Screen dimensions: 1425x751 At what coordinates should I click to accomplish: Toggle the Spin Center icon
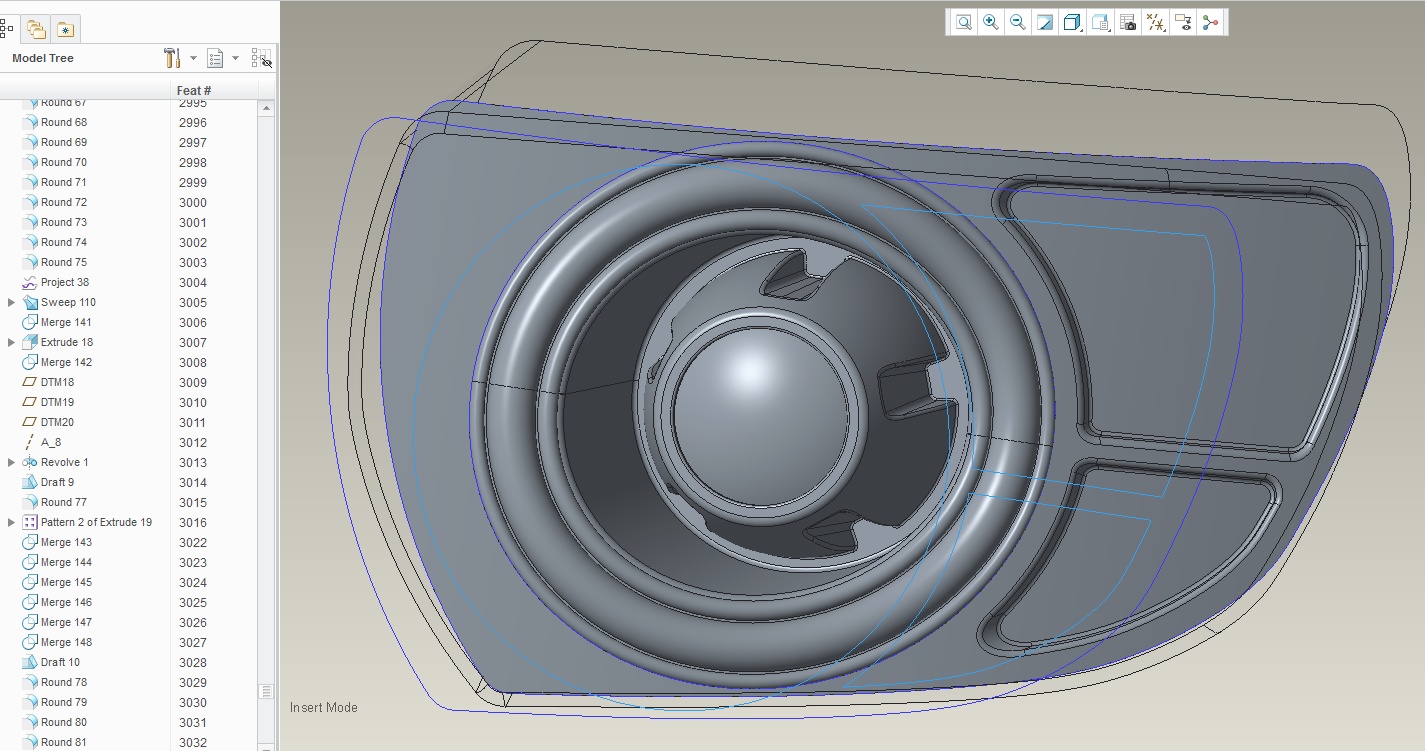[1211, 22]
